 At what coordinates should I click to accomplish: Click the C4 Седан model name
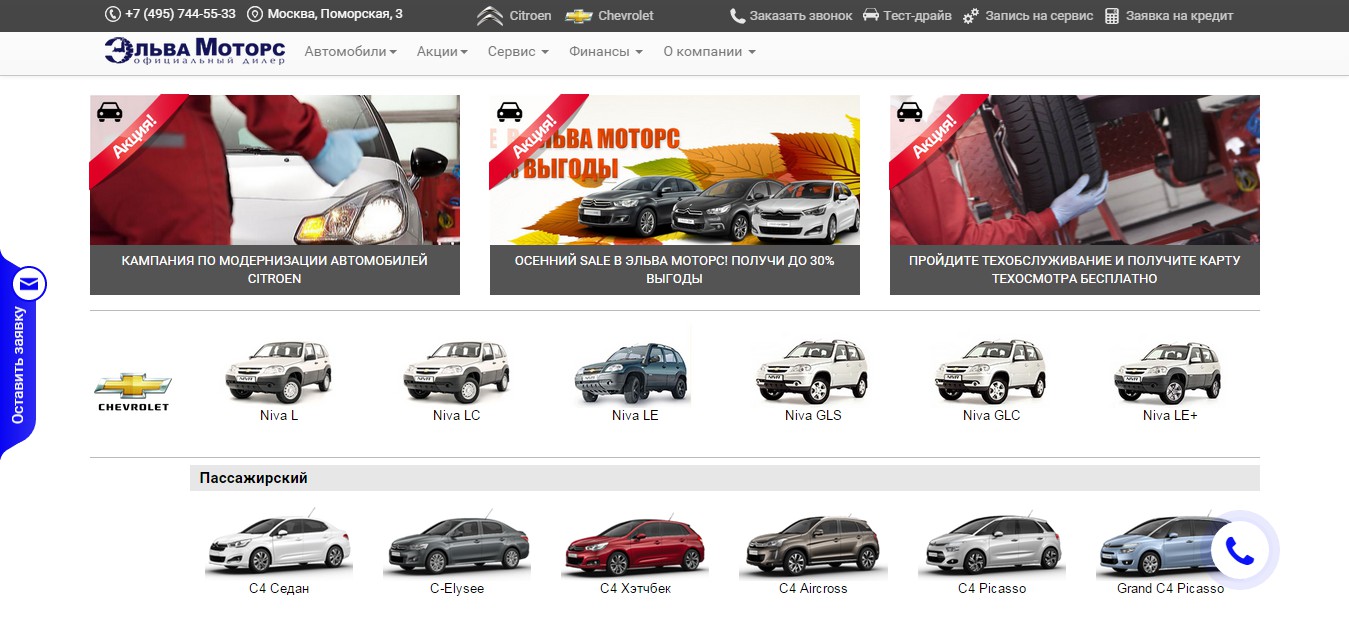[279, 588]
